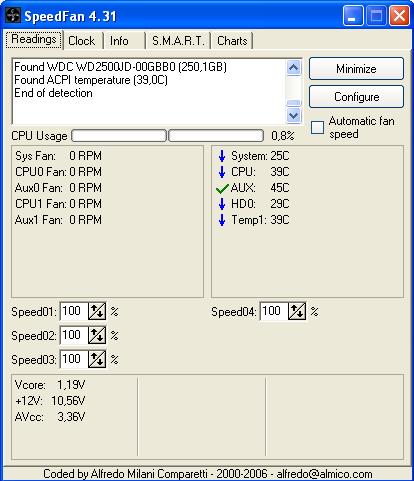This screenshot has width=414, height=481.
Task: Click the Speed01 up/down stepper
Action: point(97,311)
